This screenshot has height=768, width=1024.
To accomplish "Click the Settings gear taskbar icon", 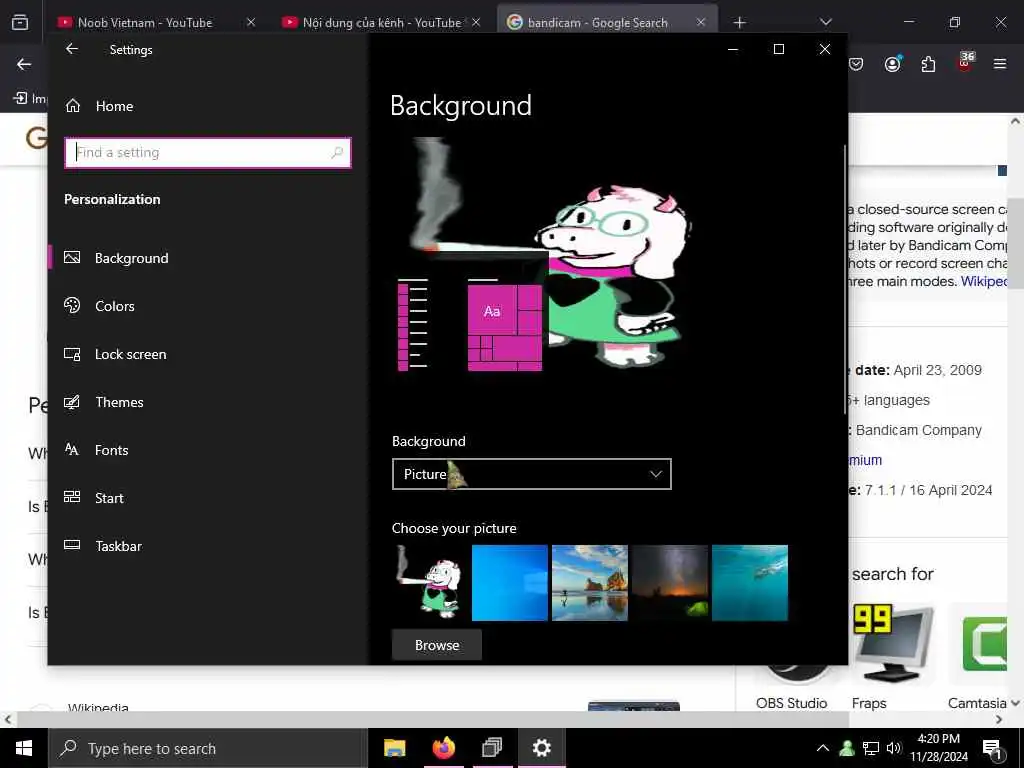I will (x=541, y=748).
